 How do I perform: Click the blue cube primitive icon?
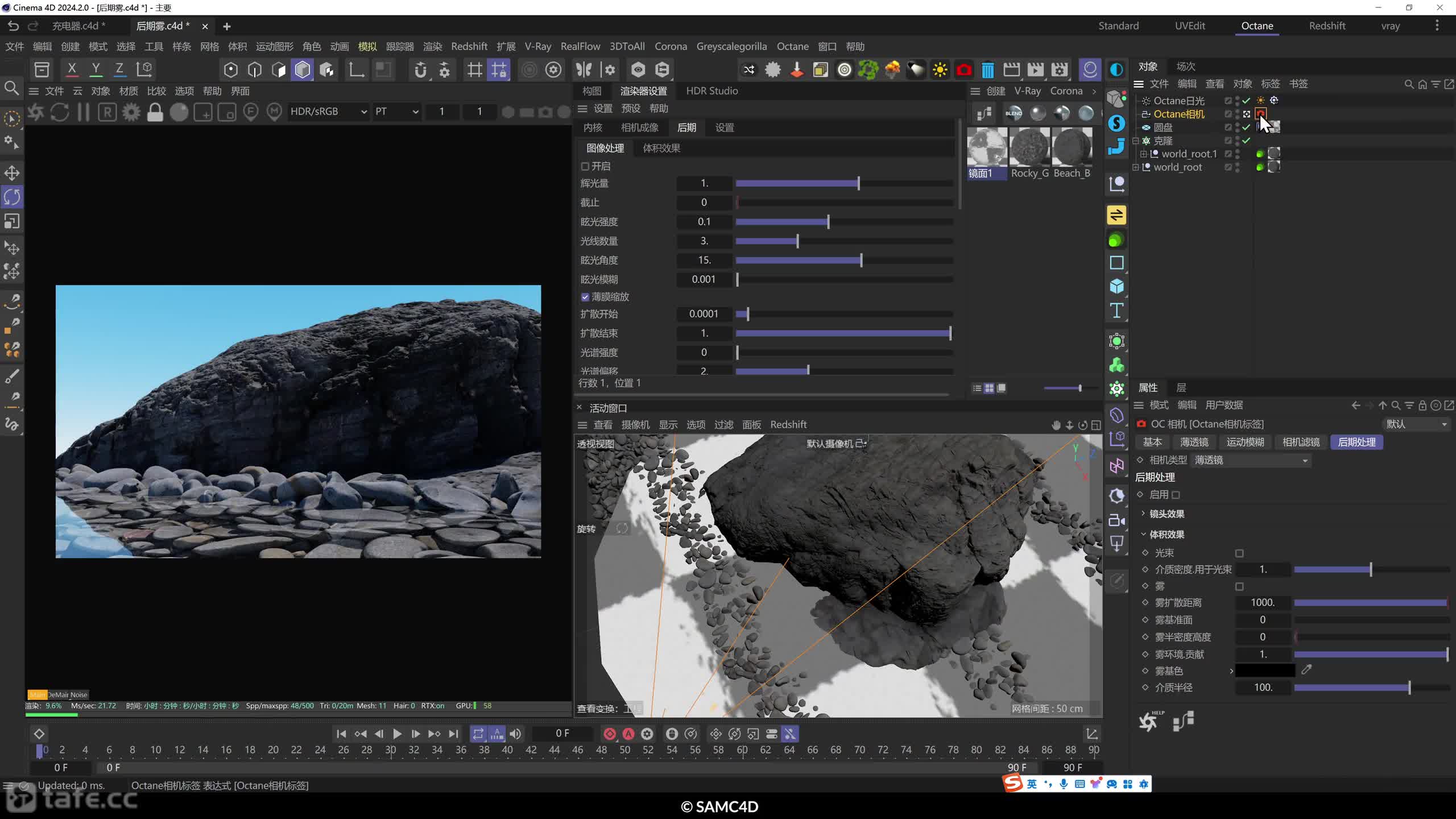(x=1116, y=286)
